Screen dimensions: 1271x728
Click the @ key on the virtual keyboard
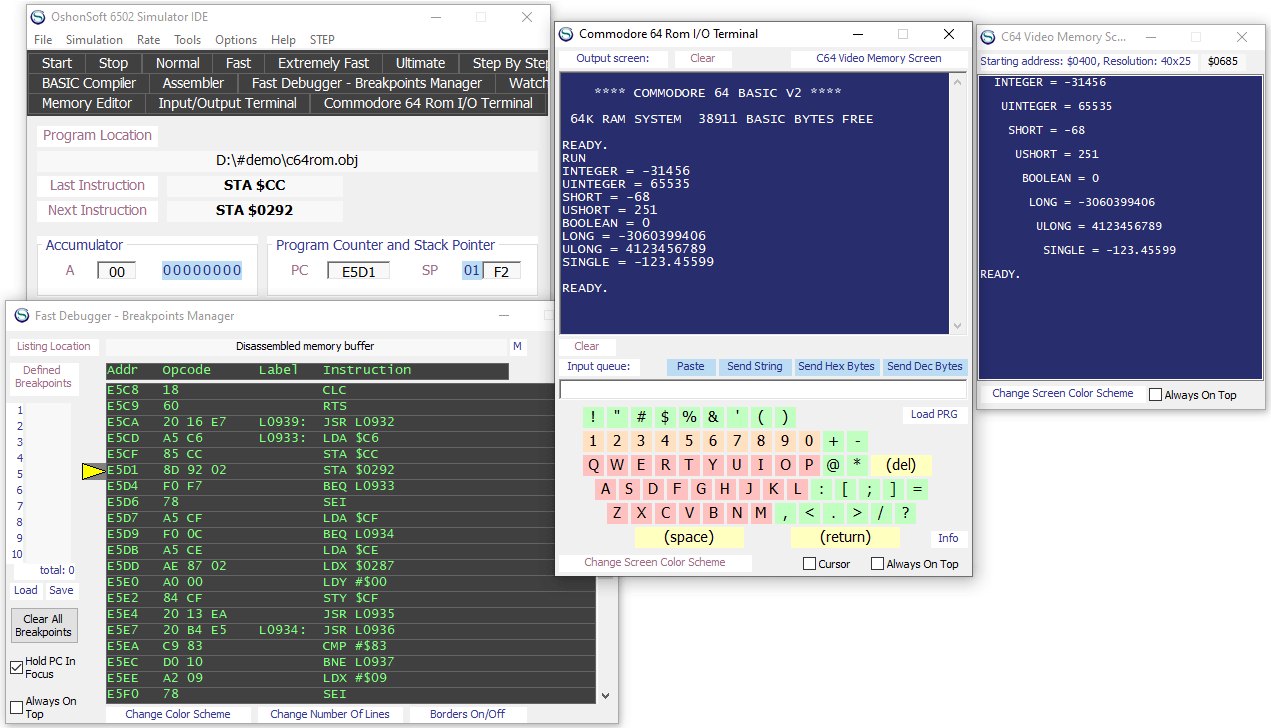pos(833,465)
